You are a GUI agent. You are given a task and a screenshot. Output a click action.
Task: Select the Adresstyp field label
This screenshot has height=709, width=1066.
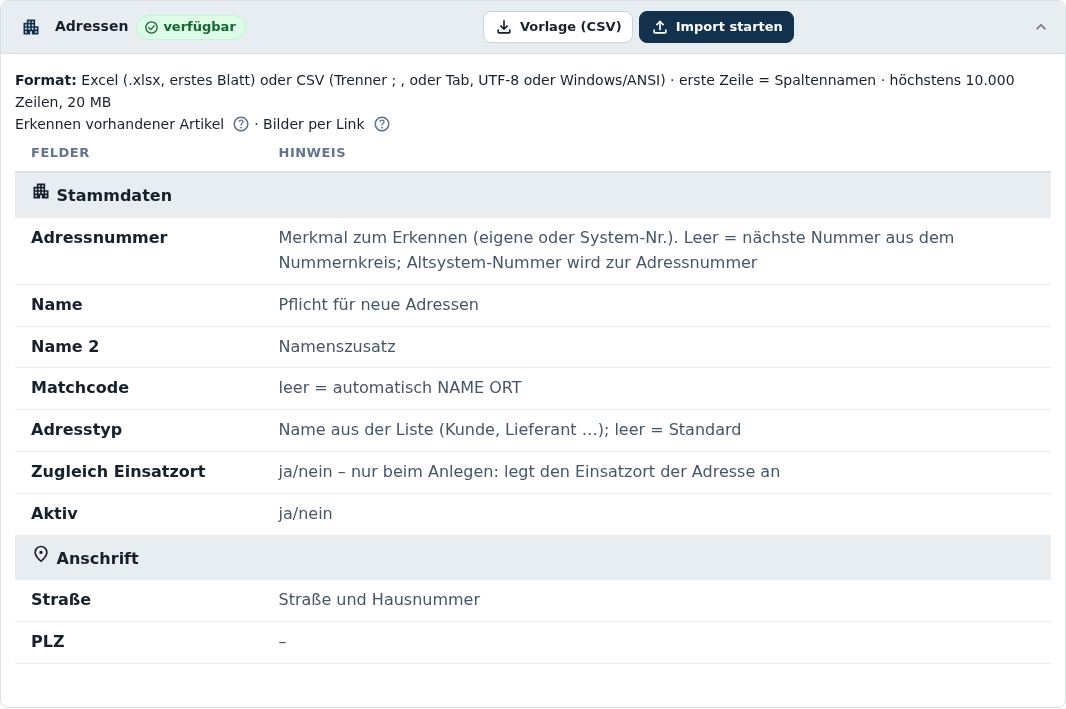(x=76, y=430)
